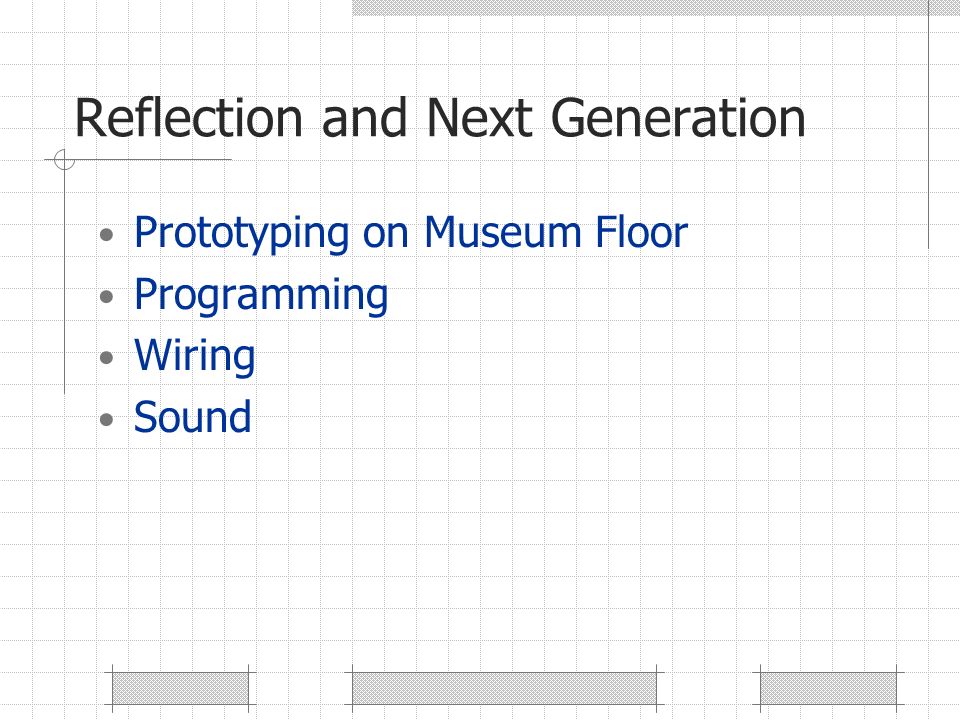Click the horizontal line beneath the title
Screen dimensions: 960x720
tap(138, 159)
